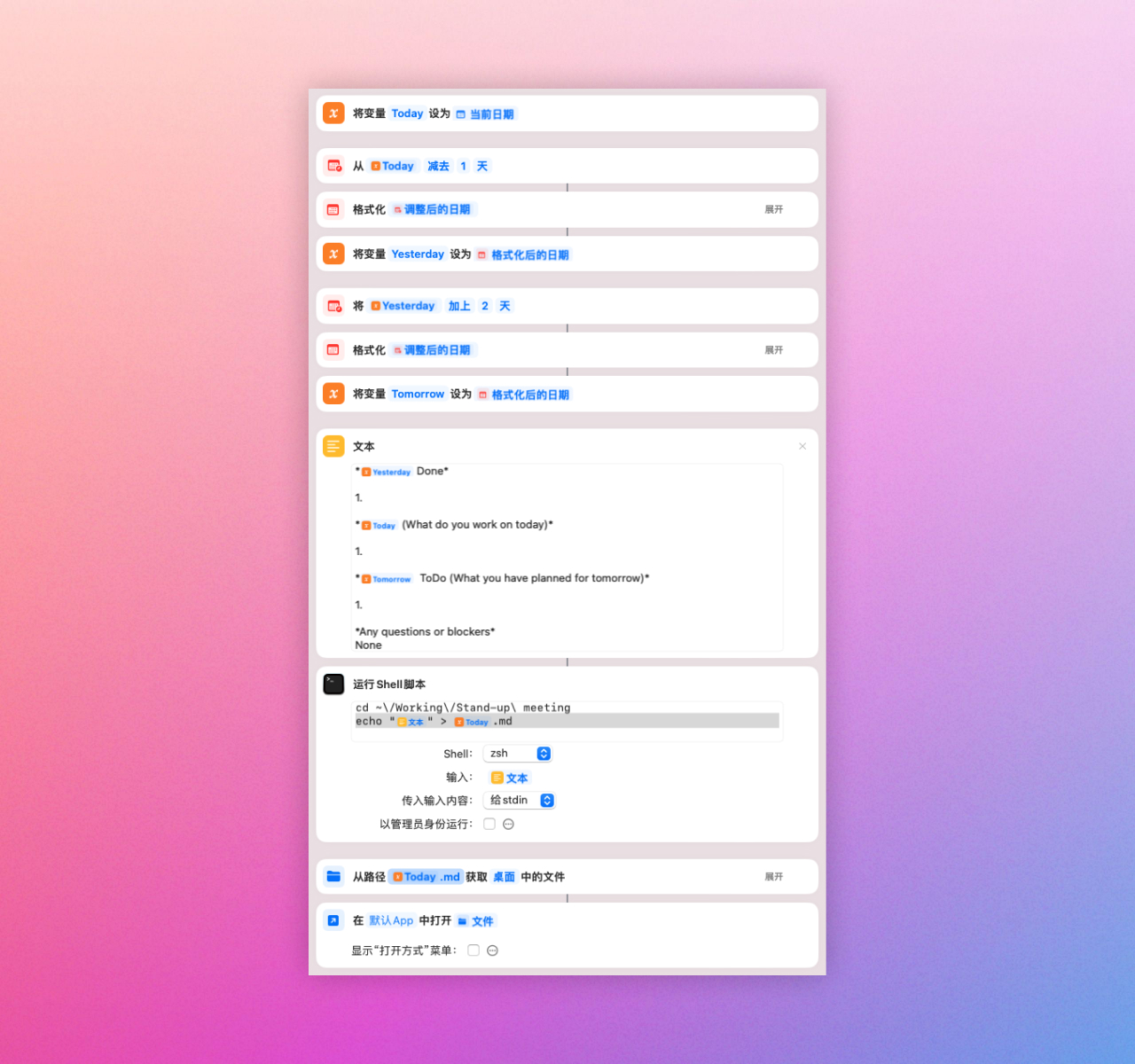This screenshot has width=1135, height=1064.
Task: Click the 文本 token in the echo line
Action: point(411,722)
